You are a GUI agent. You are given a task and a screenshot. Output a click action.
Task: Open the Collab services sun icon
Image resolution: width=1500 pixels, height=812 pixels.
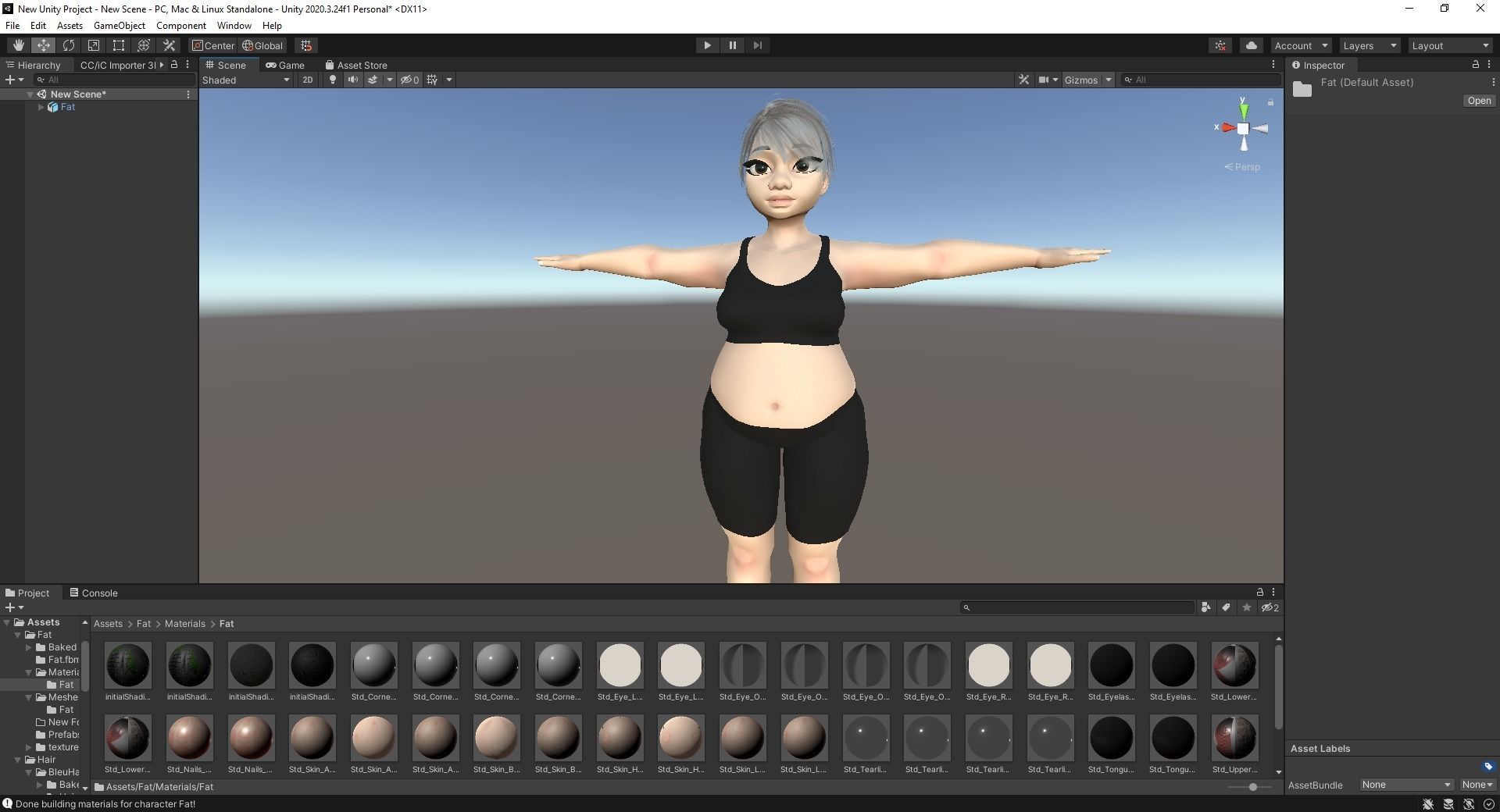click(x=1220, y=45)
